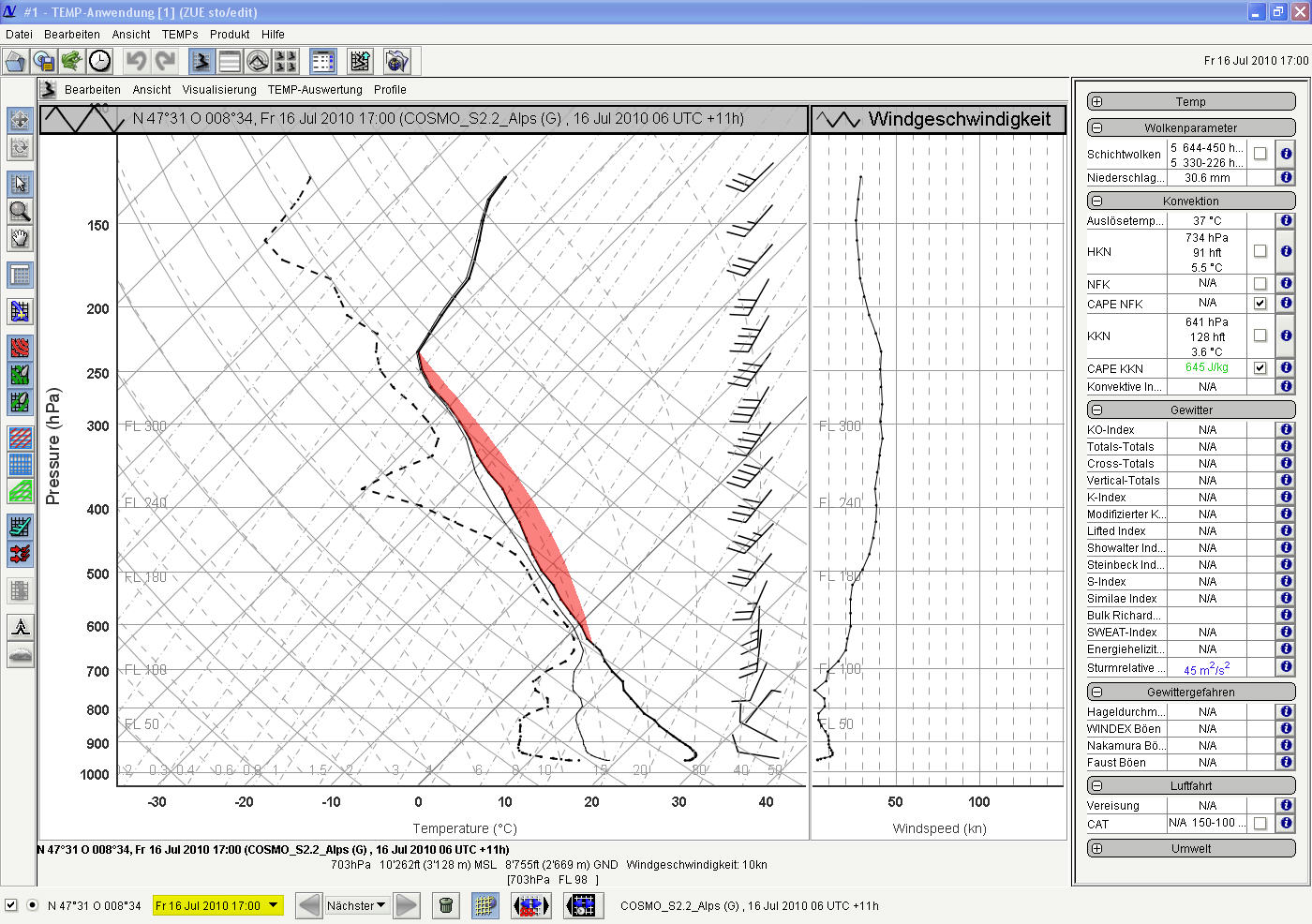Toggle the blue grid lines icon

[x=20, y=464]
